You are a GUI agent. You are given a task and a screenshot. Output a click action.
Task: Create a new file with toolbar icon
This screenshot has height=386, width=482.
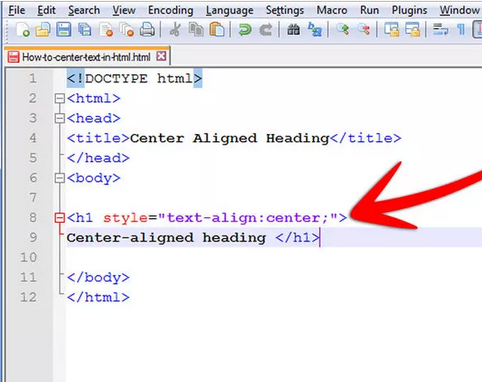pos(23,30)
